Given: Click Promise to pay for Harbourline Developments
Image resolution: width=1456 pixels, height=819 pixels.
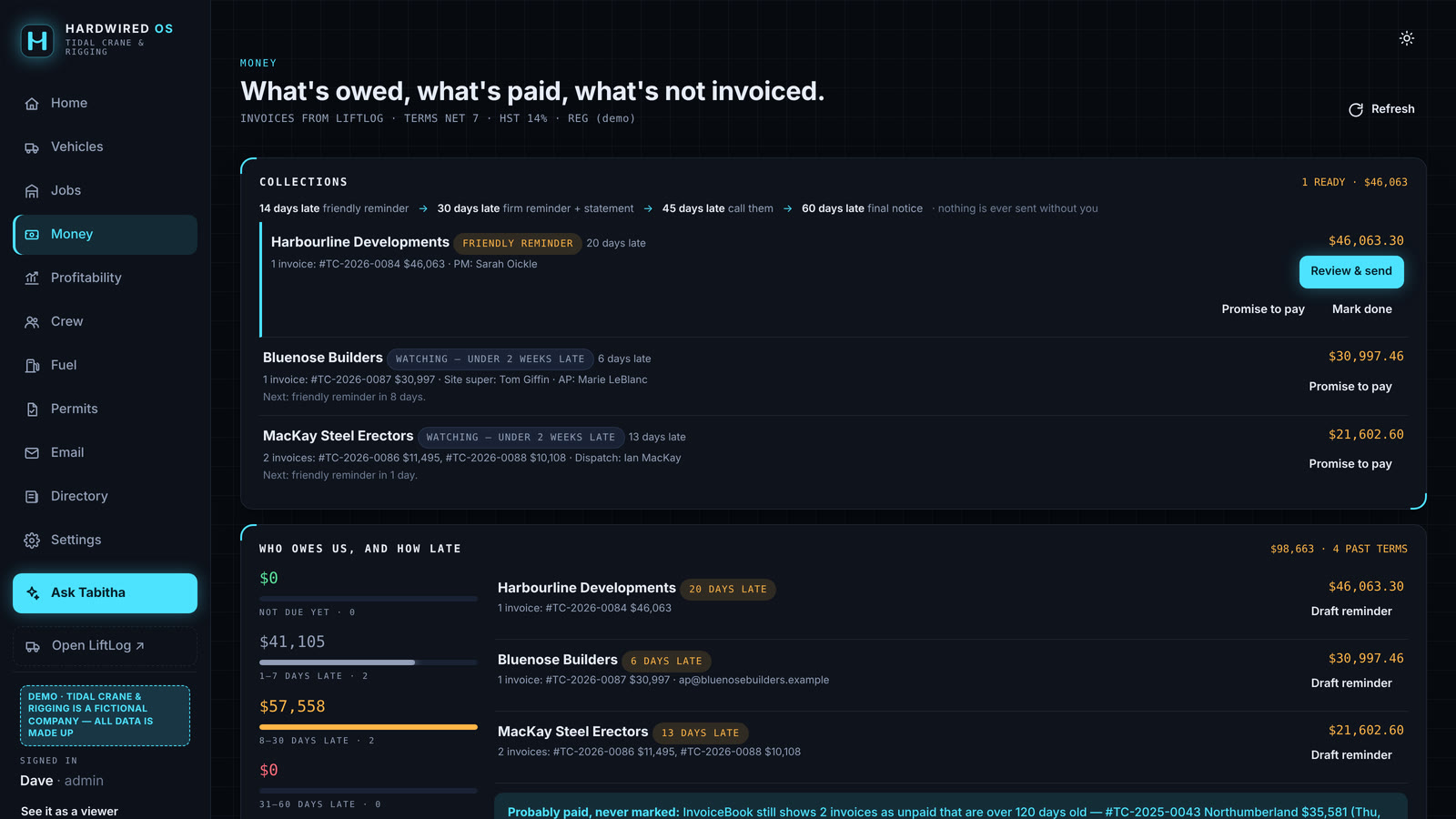Looking at the screenshot, I should [1263, 309].
